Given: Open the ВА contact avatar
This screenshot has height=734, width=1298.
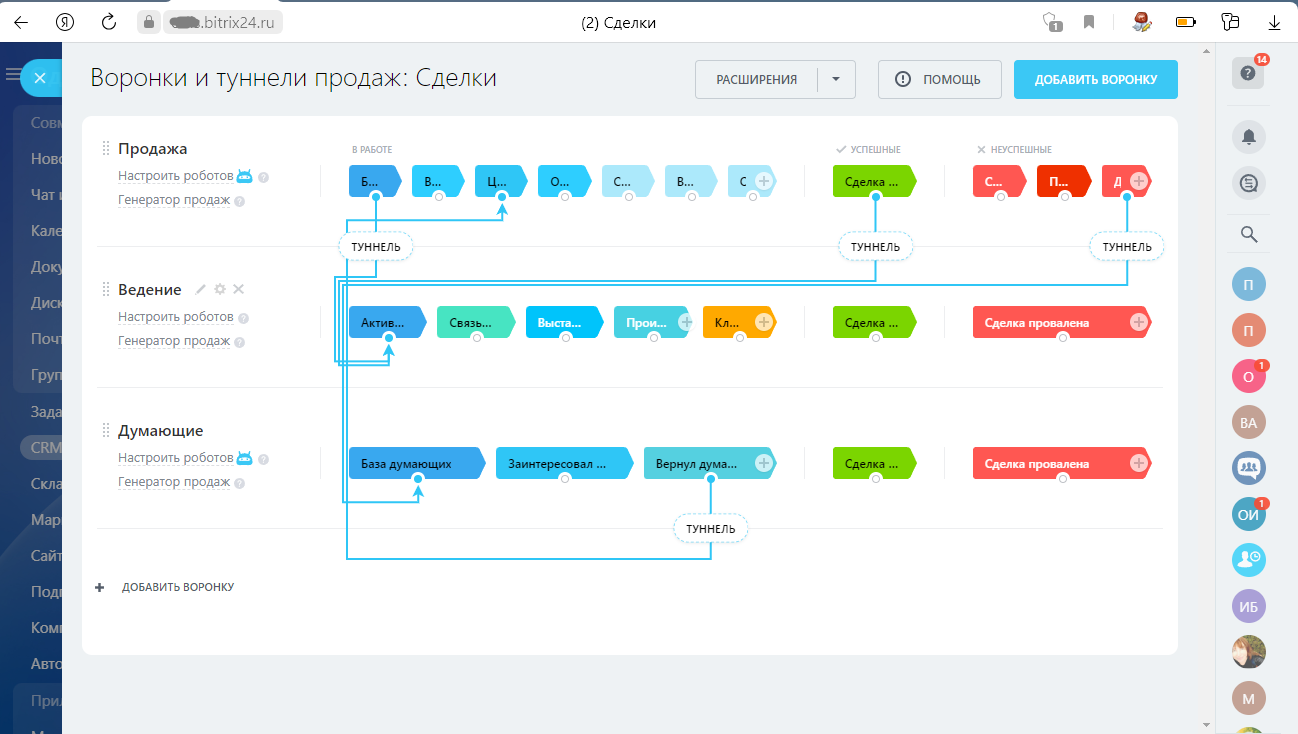Looking at the screenshot, I should click(1248, 422).
